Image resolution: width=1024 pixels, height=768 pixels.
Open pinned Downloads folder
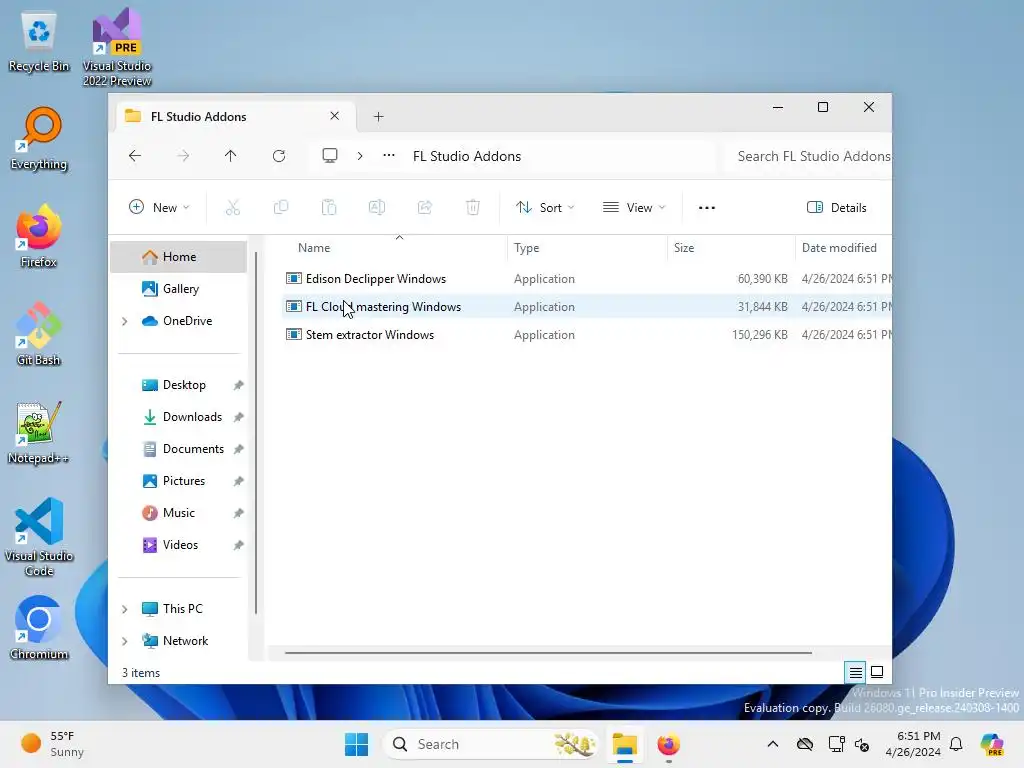pos(192,417)
